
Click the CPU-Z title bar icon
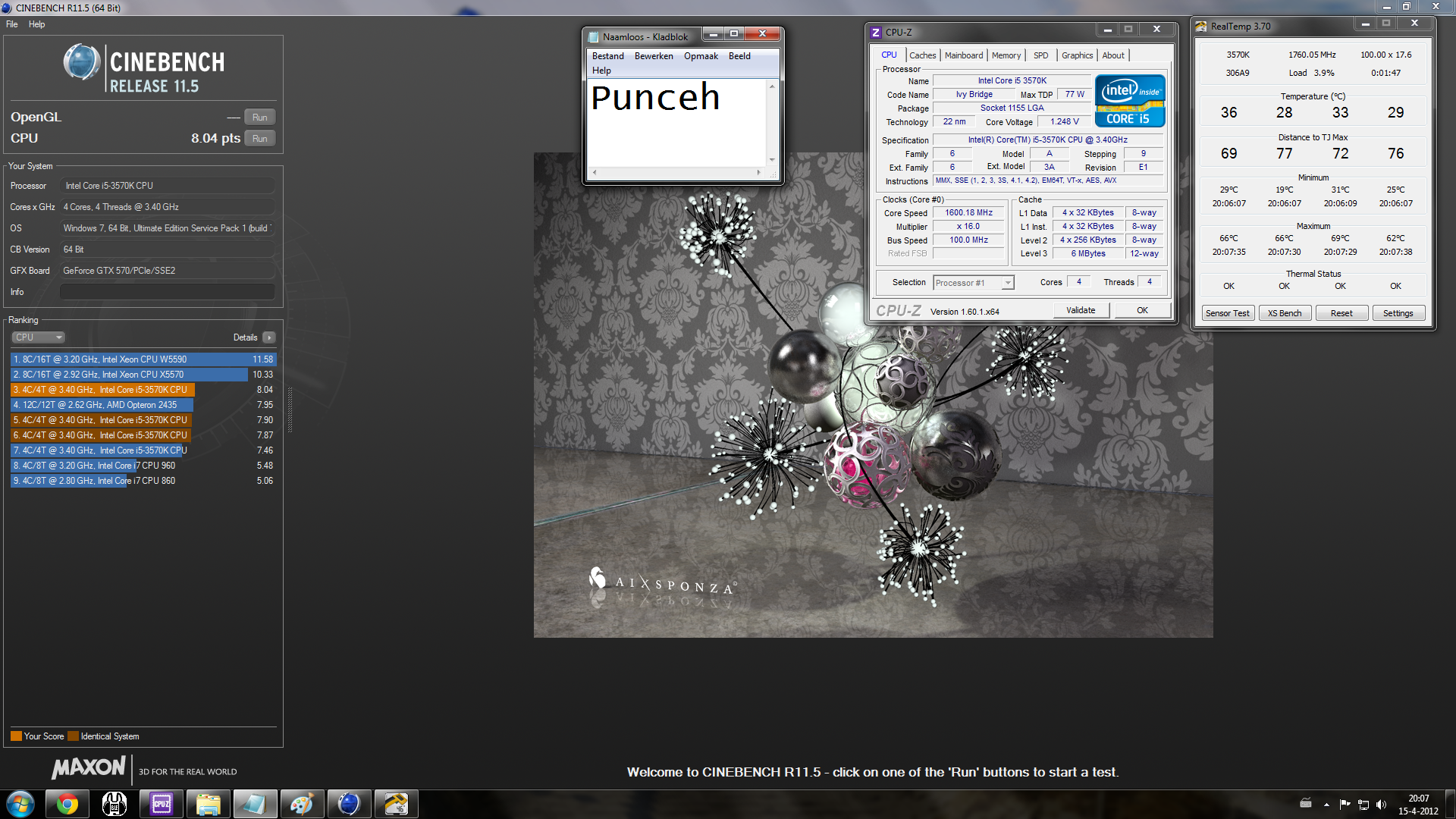coord(876,33)
